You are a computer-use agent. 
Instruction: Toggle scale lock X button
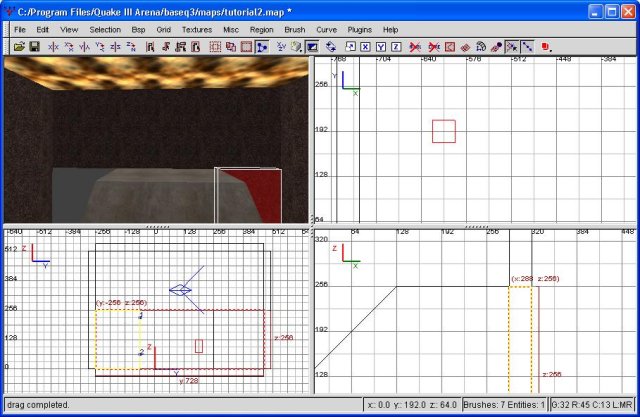coord(365,47)
